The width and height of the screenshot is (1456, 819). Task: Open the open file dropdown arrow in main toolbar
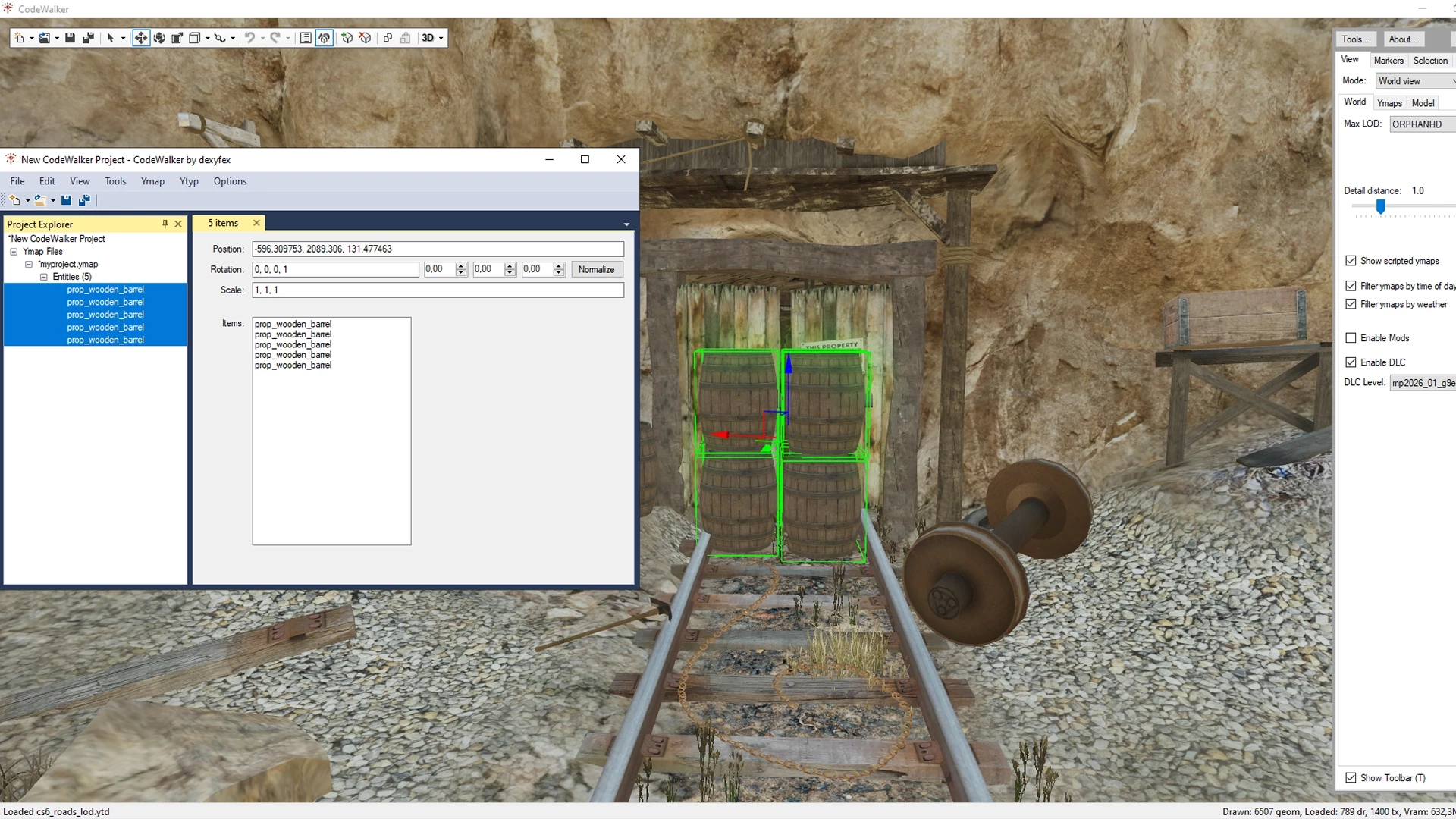57,38
